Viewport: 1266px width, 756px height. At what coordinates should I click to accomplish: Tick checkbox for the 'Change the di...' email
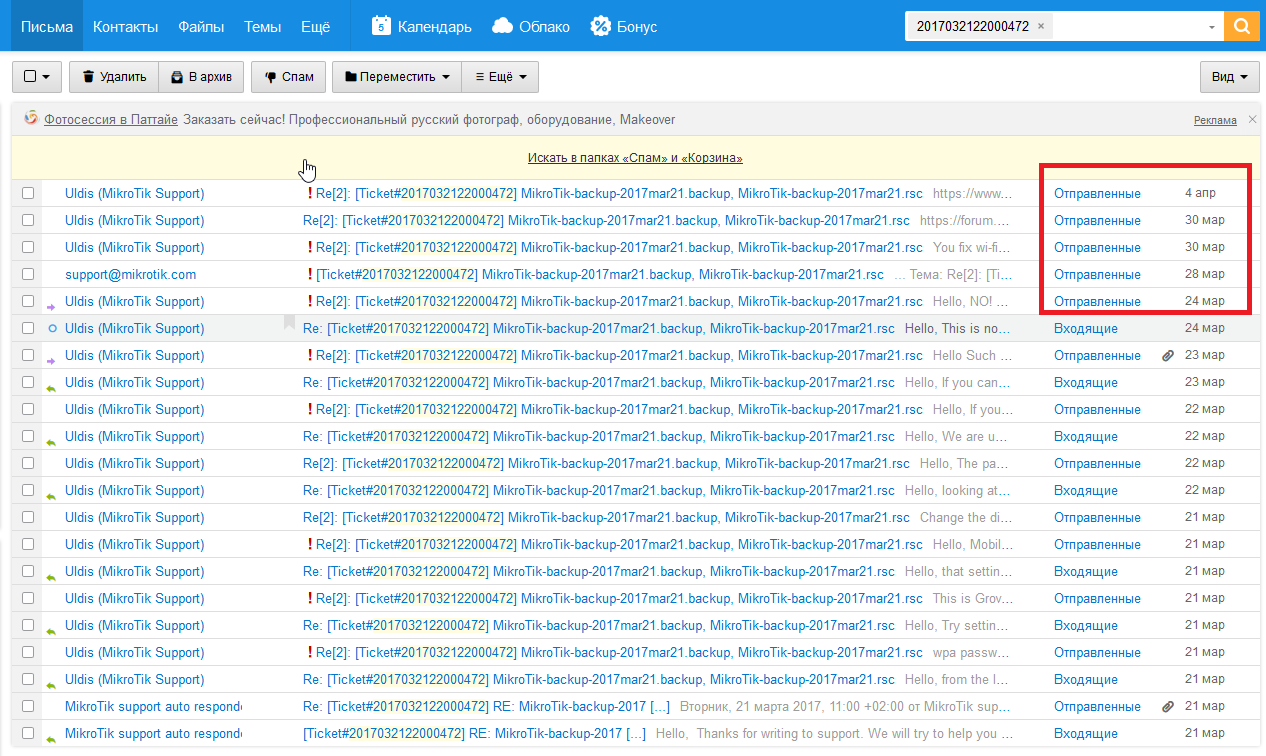[x=28, y=518]
